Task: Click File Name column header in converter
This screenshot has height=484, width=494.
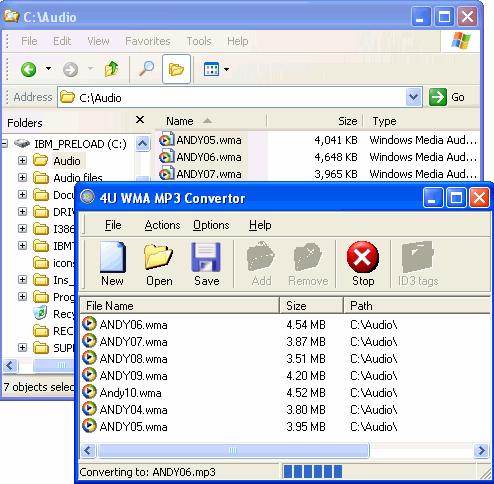Action: pyautogui.click(x=179, y=305)
